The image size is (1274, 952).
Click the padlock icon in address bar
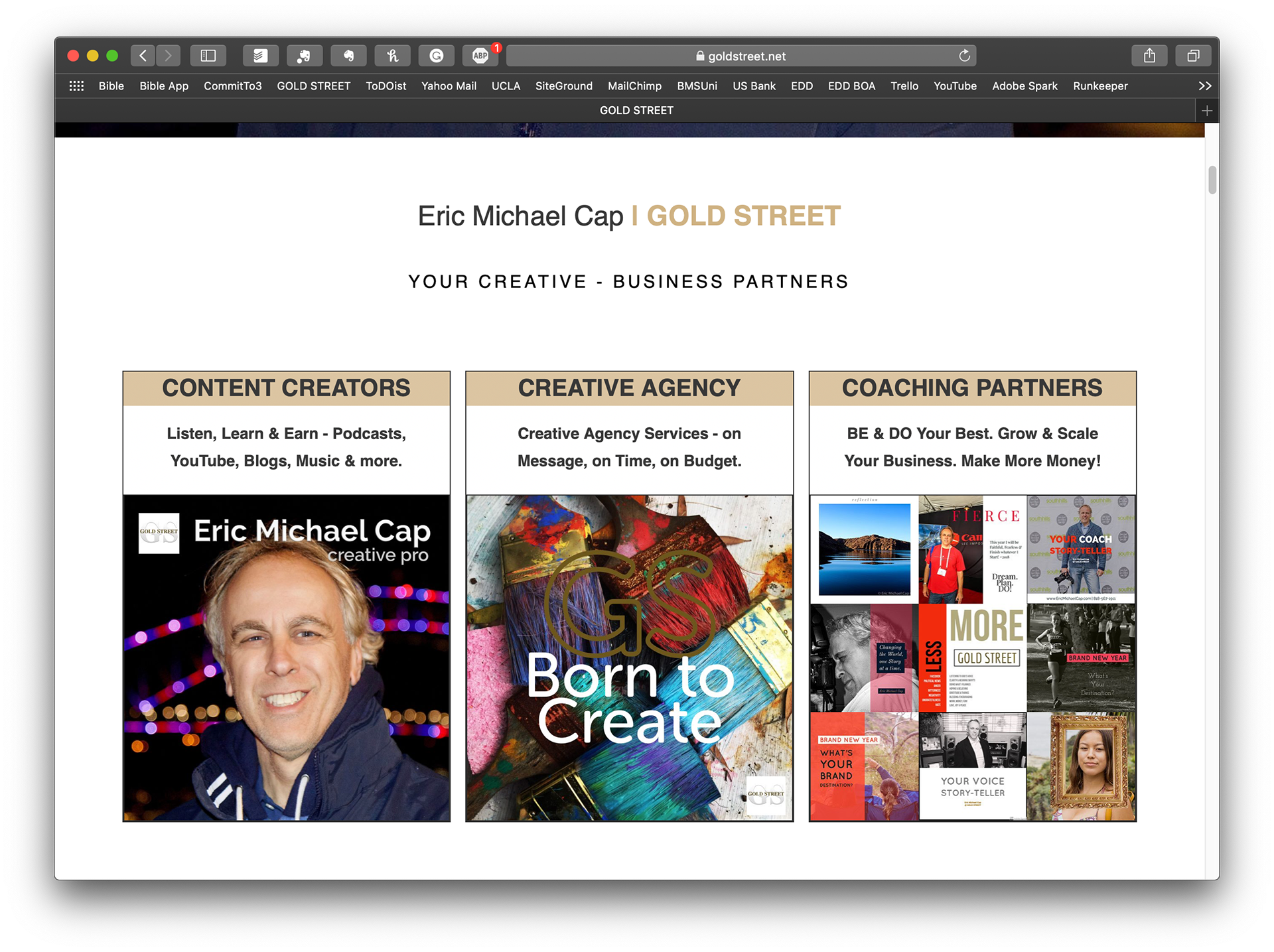click(700, 56)
